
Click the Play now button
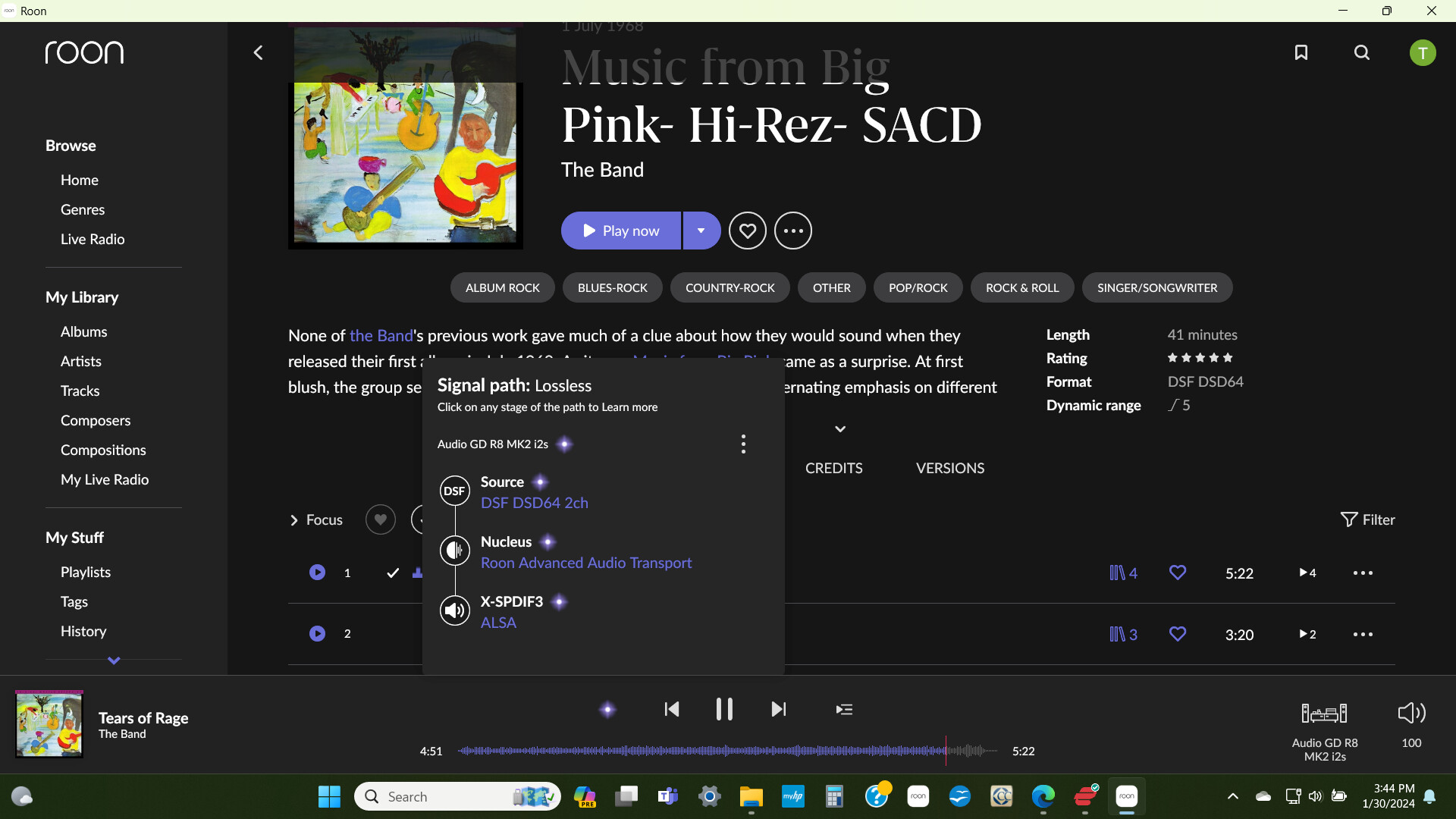coord(621,231)
